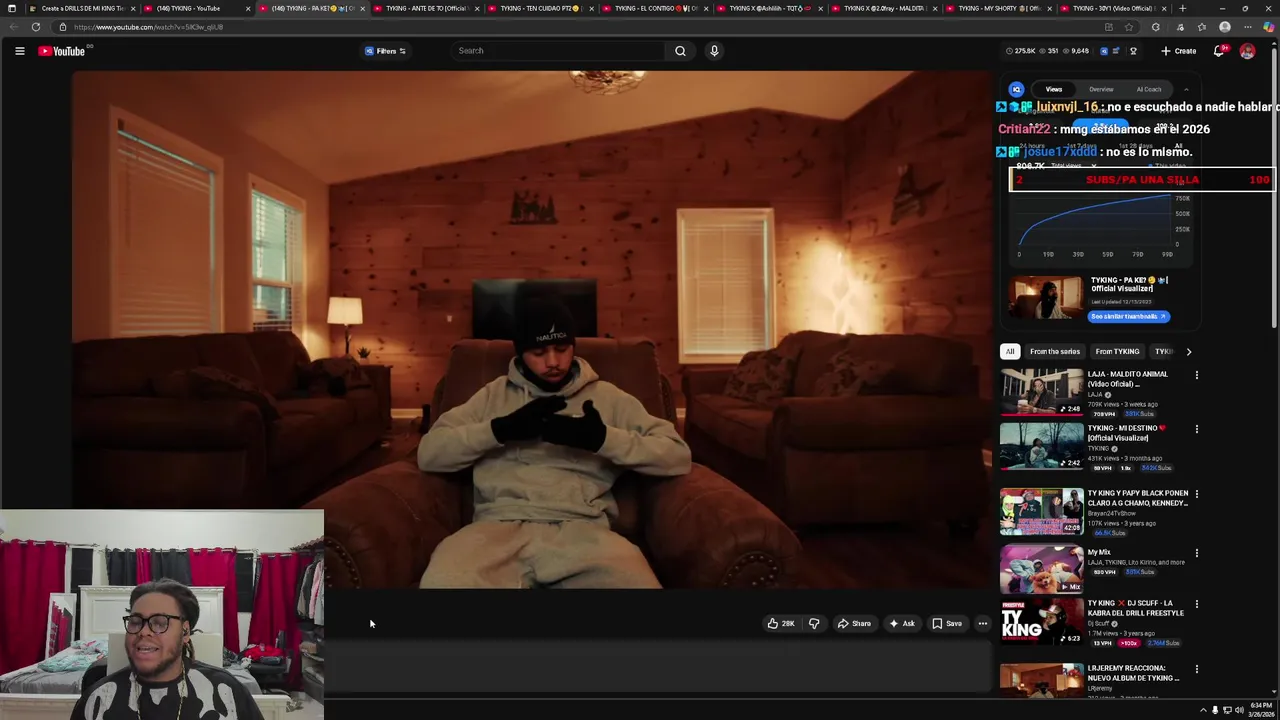Open the PA KE? visualizer thumbnail in vidIQ panel
The height and width of the screenshot is (720, 1280).
point(1045,298)
